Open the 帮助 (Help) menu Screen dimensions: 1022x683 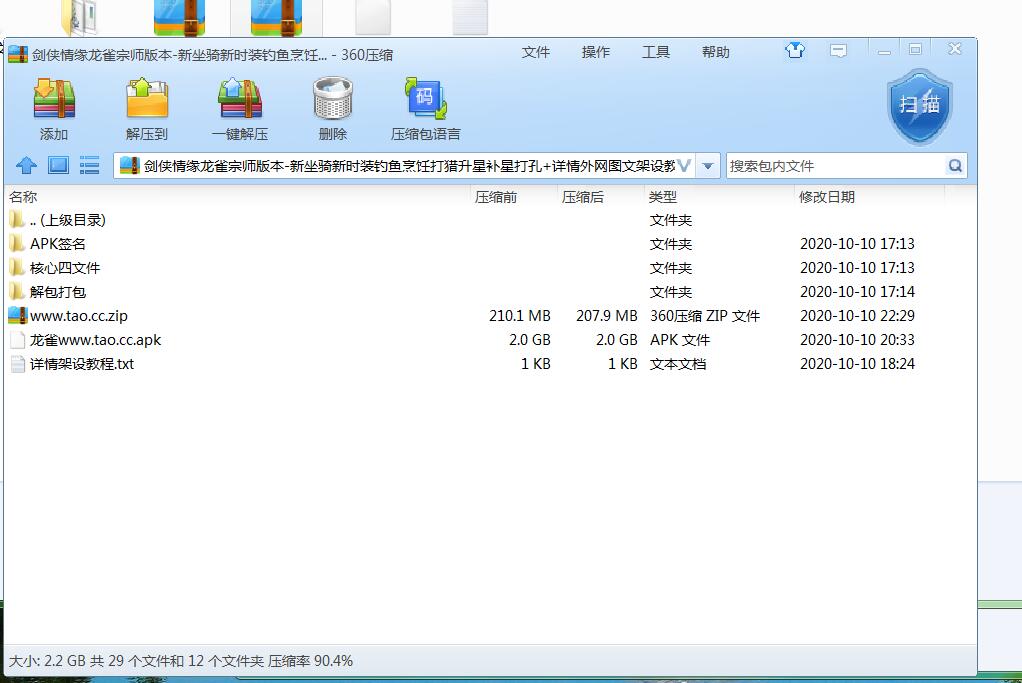point(716,52)
